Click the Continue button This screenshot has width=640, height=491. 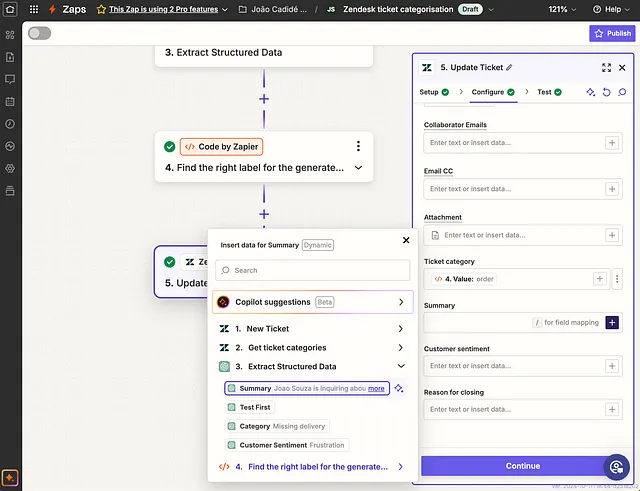(523, 466)
